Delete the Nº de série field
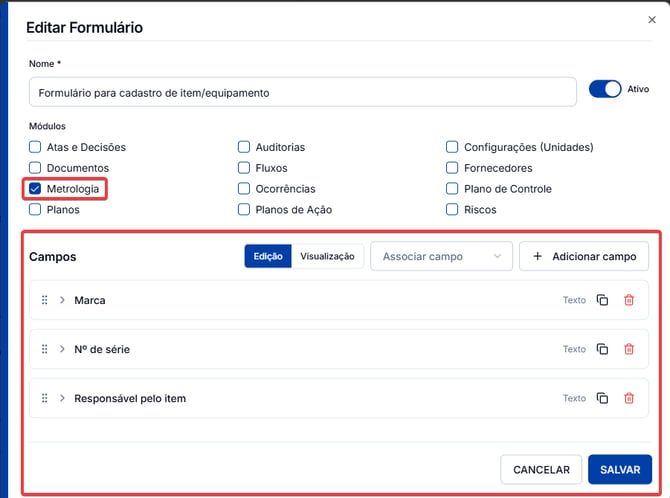Image resolution: width=670 pixels, height=498 pixels. point(629,349)
